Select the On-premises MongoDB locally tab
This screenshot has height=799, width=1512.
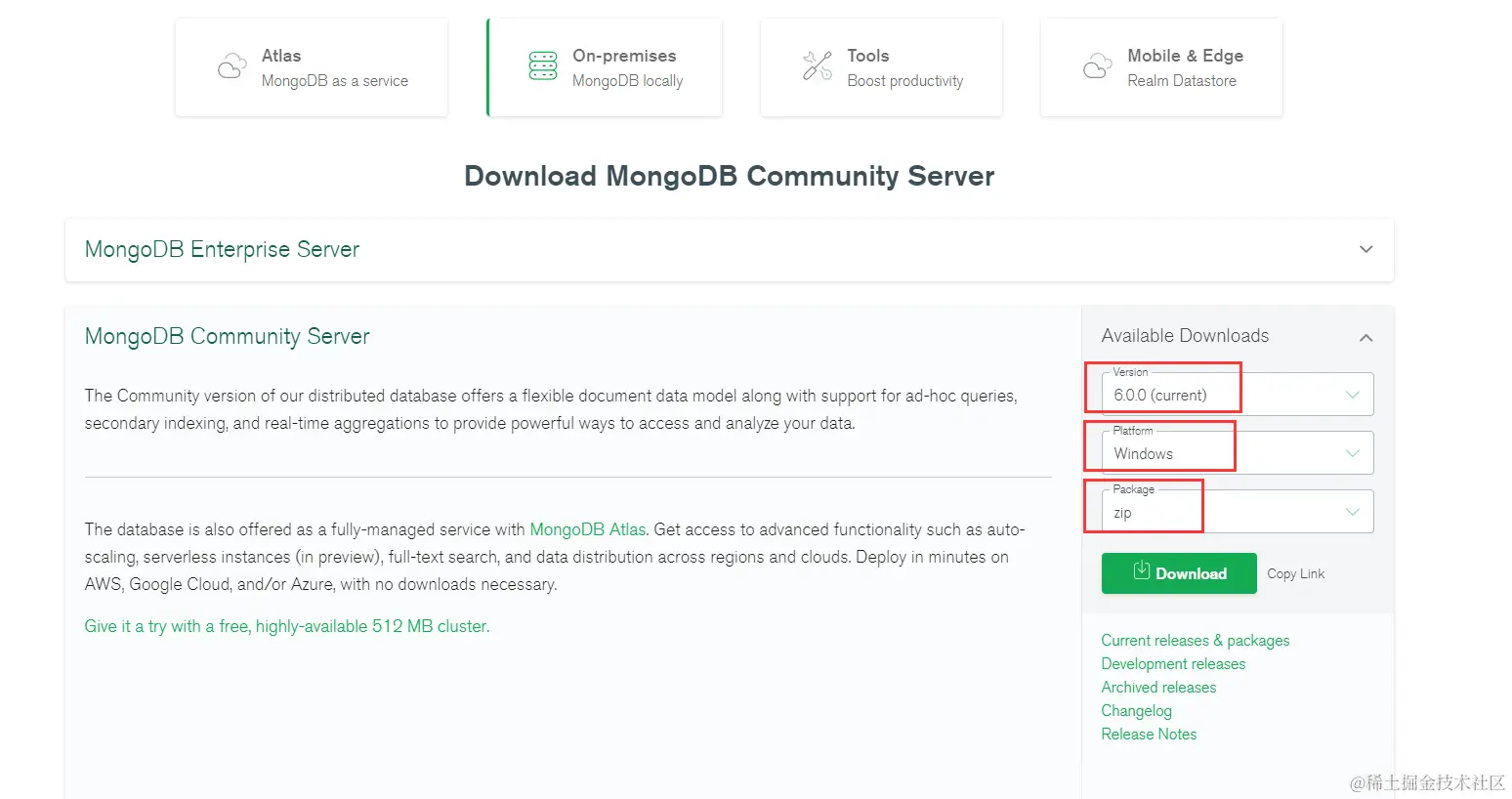point(605,67)
